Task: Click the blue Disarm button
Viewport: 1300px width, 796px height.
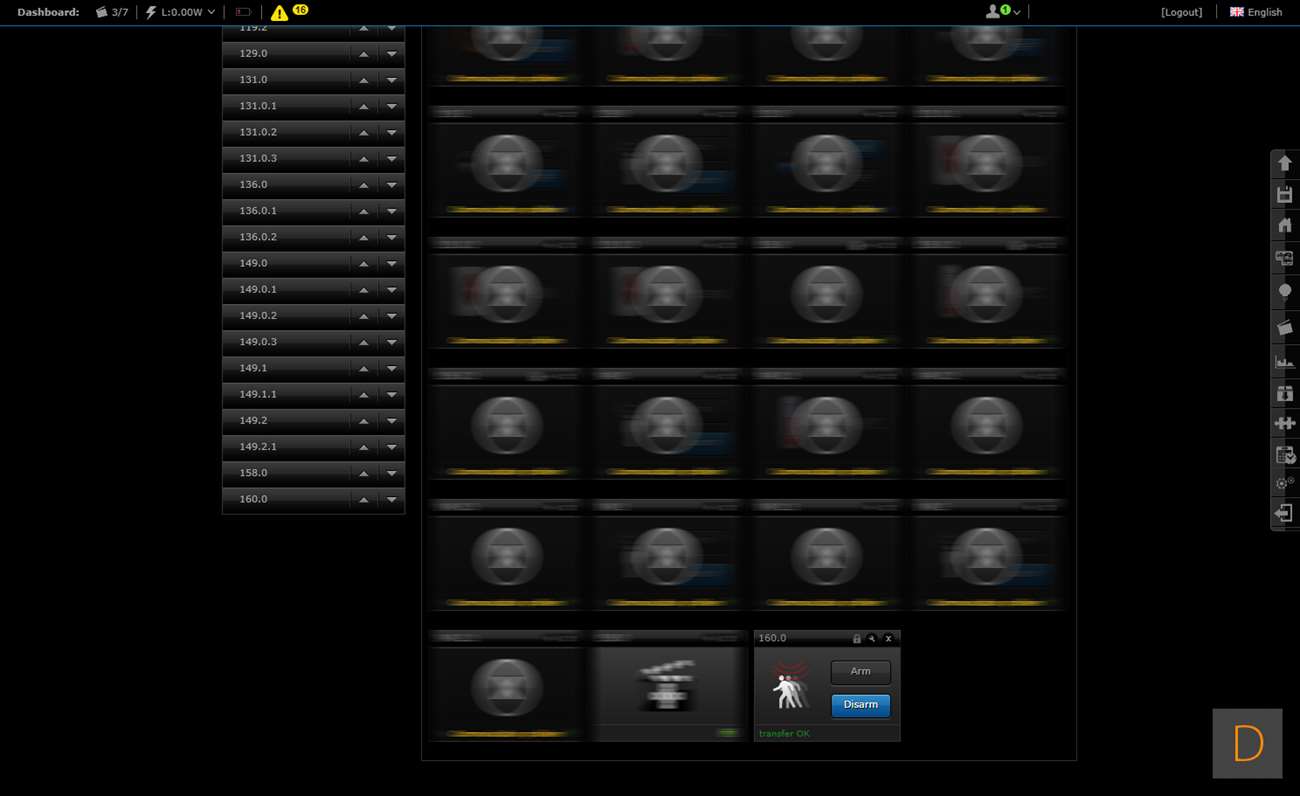Action: click(861, 705)
